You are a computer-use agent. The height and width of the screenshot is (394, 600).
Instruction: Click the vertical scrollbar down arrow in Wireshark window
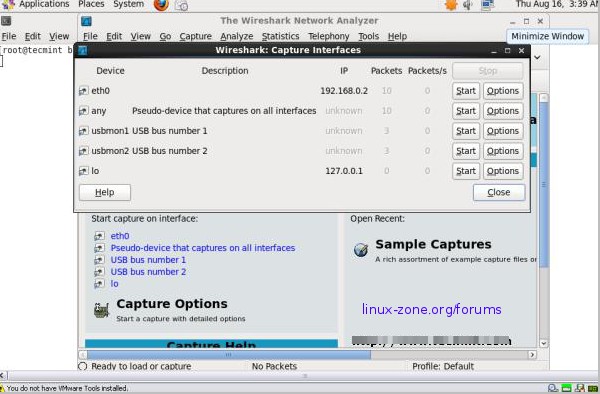543,343
